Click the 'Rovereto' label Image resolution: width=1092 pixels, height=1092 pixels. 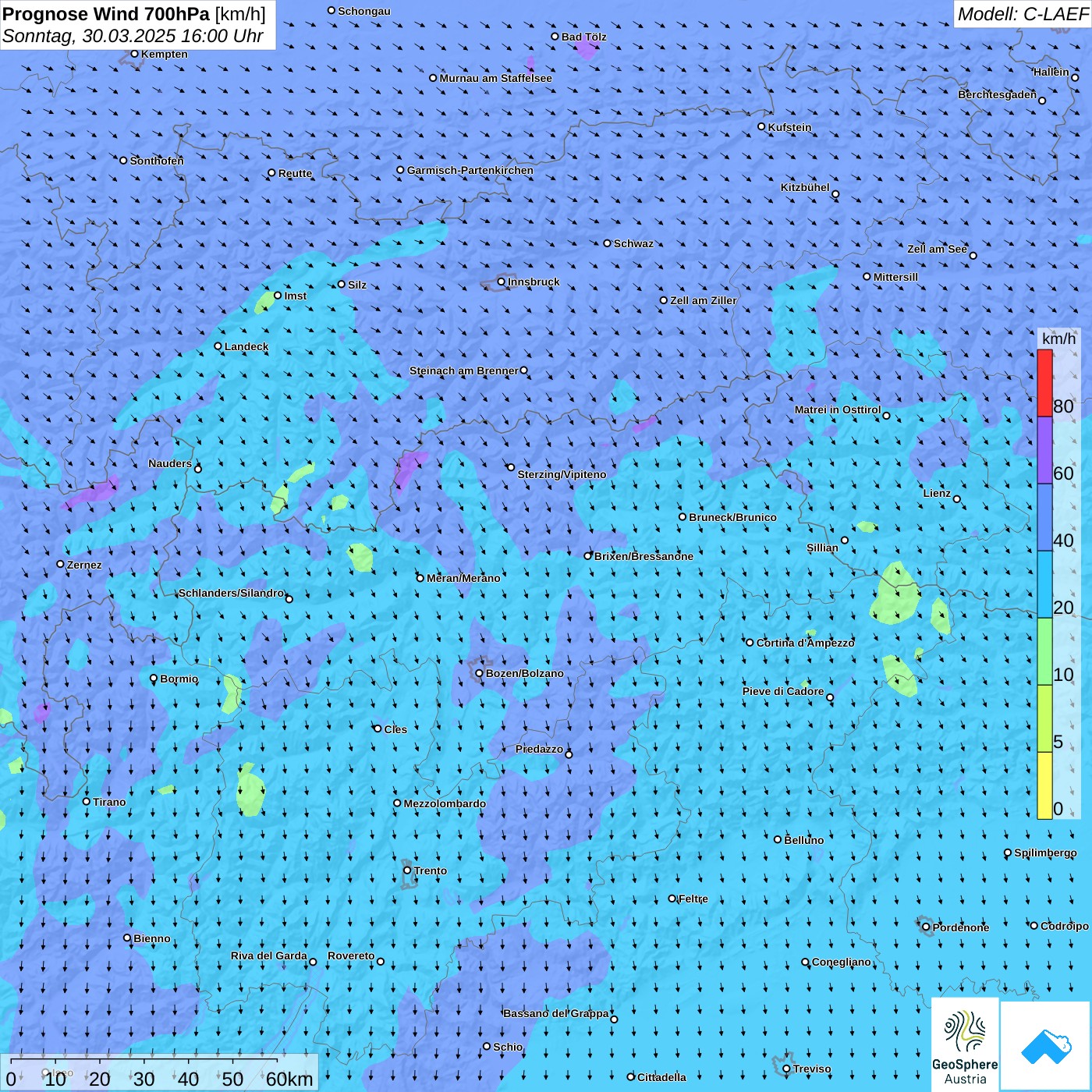coord(351,955)
